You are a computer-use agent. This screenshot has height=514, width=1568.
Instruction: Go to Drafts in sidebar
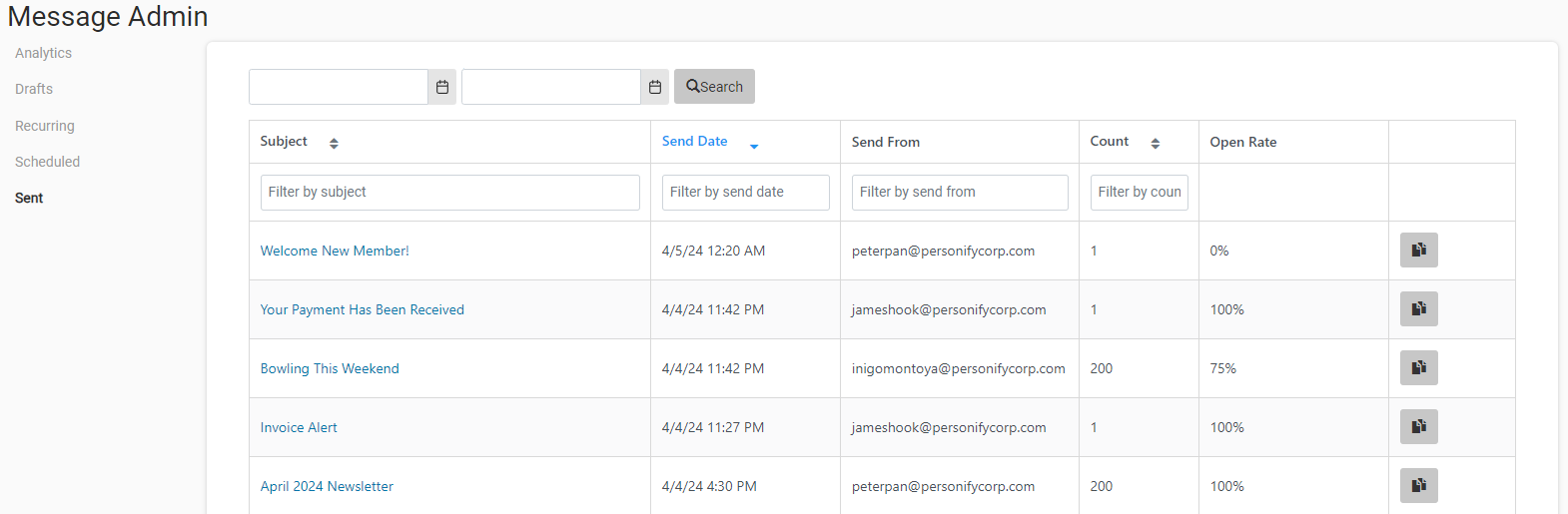34,89
